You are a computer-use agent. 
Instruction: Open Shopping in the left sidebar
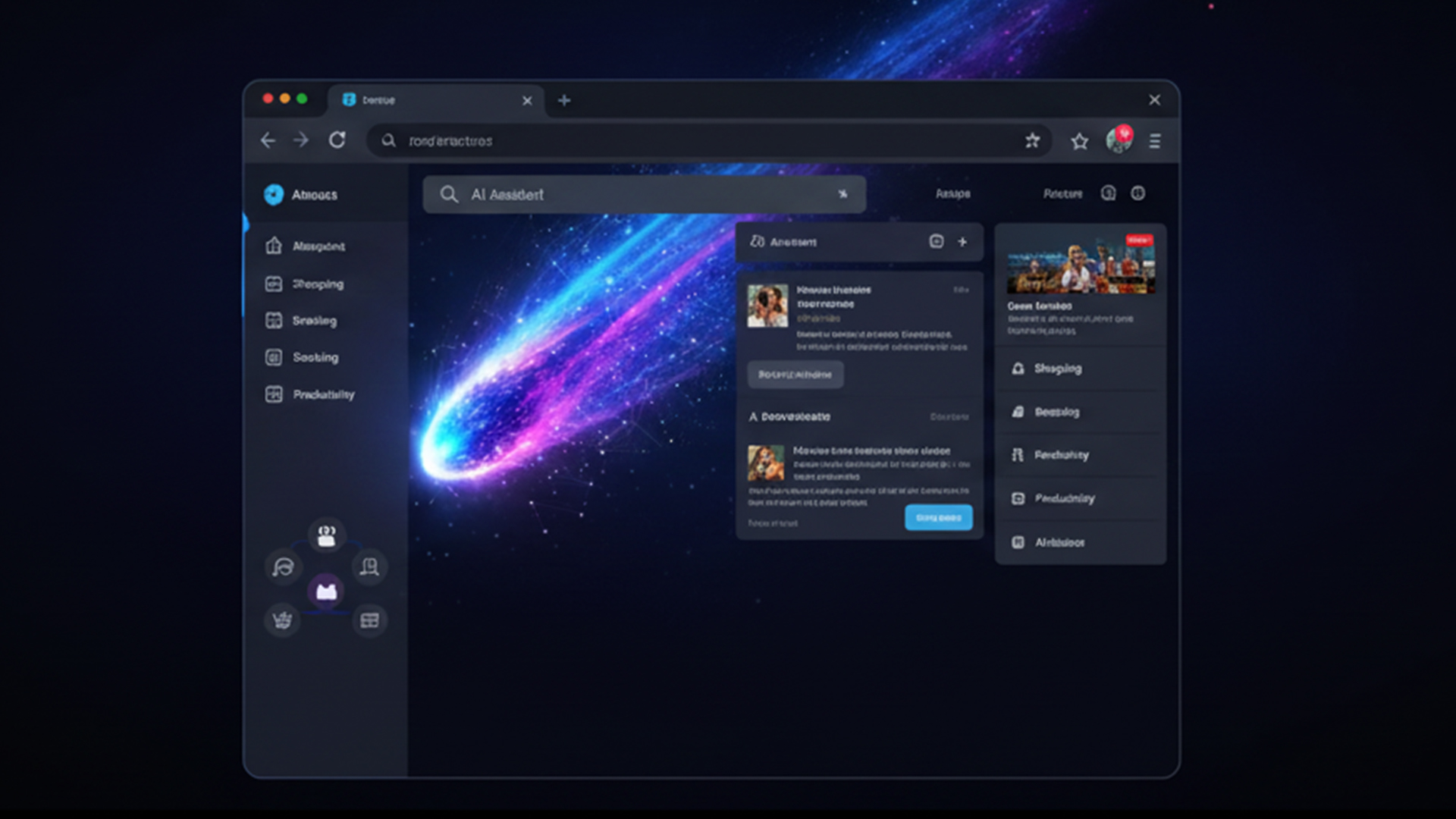(x=318, y=284)
